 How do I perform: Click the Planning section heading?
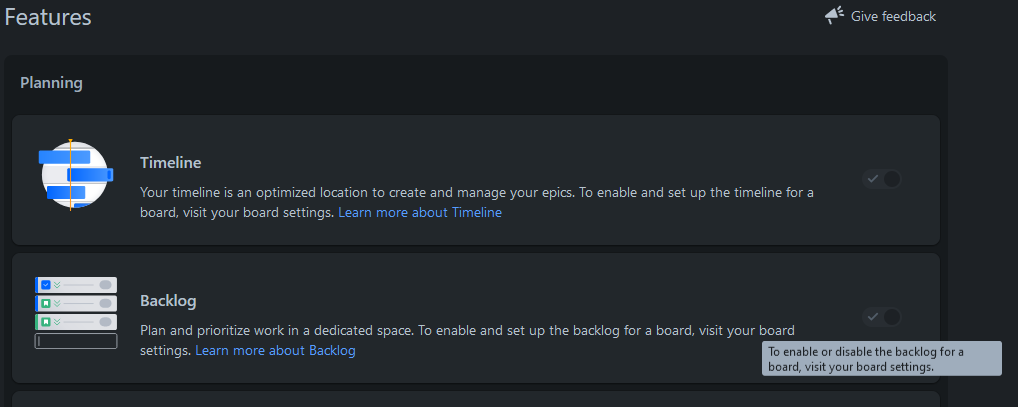51,83
